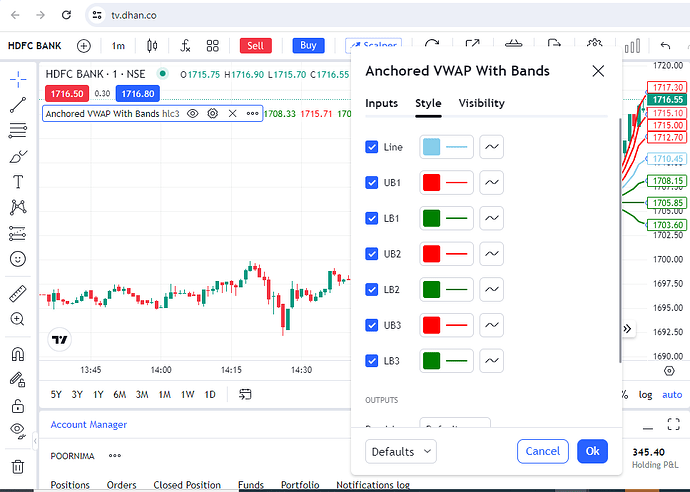Click the blue Buy button
The width and height of the screenshot is (690, 492).
tap(308, 45)
